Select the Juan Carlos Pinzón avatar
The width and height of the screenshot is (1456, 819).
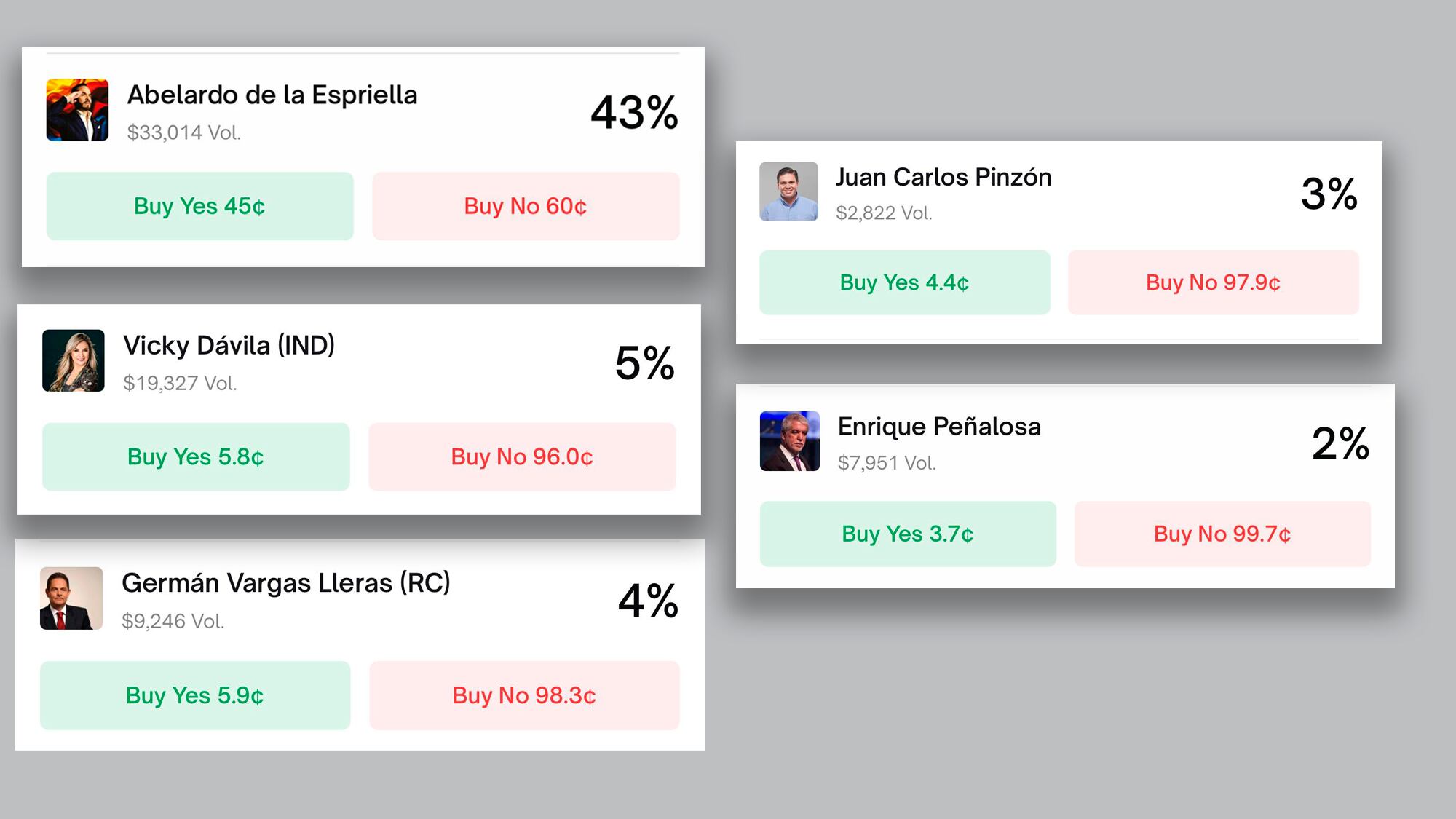(788, 191)
